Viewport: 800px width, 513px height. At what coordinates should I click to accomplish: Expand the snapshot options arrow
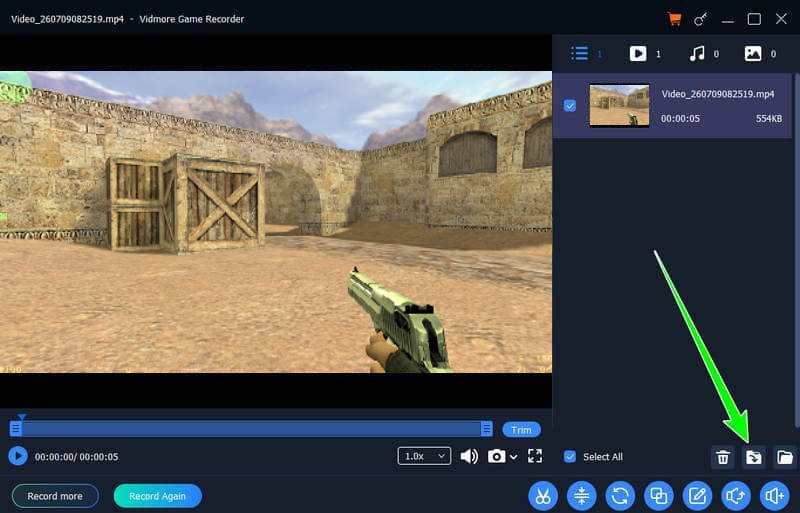tap(514, 457)
